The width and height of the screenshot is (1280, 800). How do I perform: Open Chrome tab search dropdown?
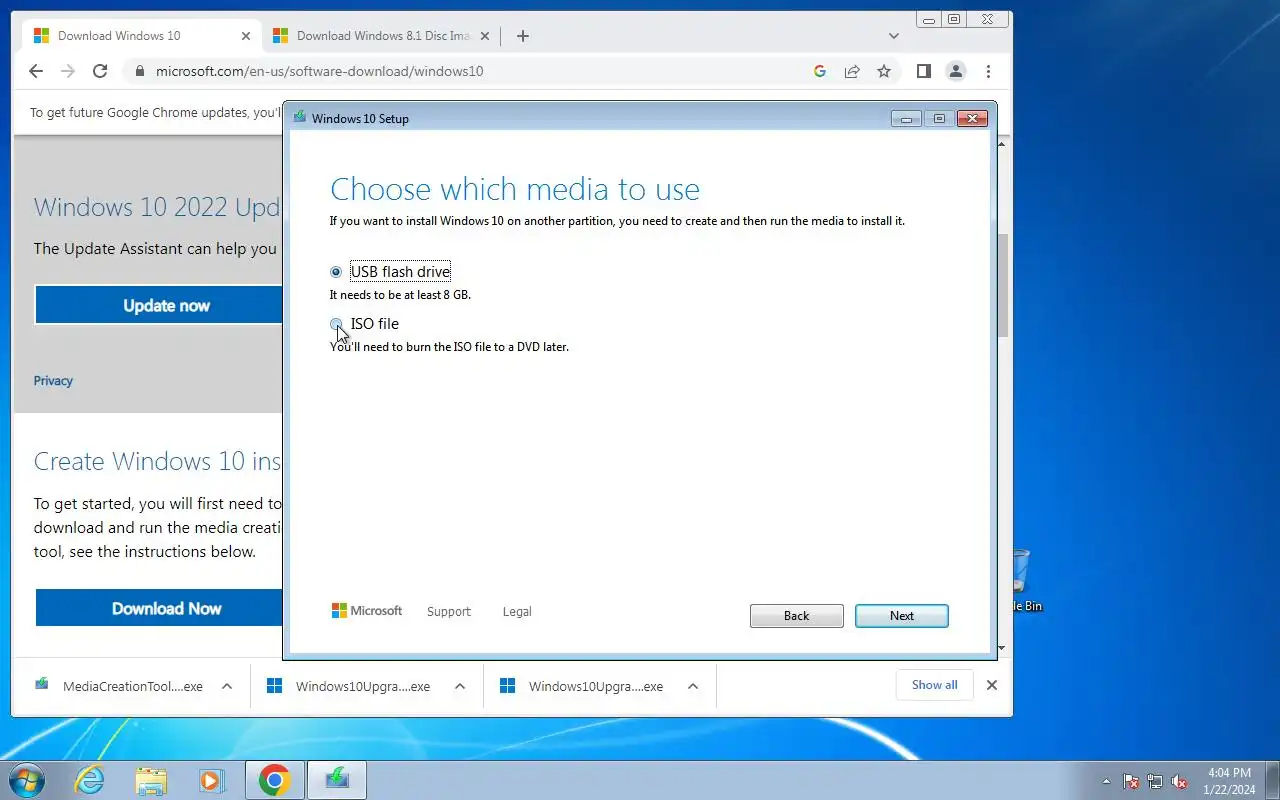[x=894, y=36]
